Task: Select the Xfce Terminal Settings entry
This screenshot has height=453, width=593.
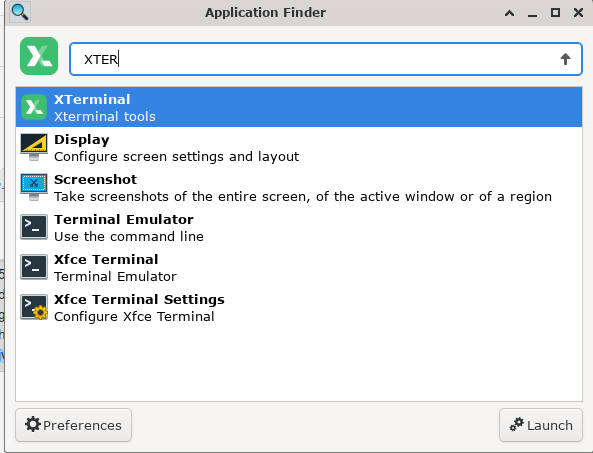Action: click(299, 307)
